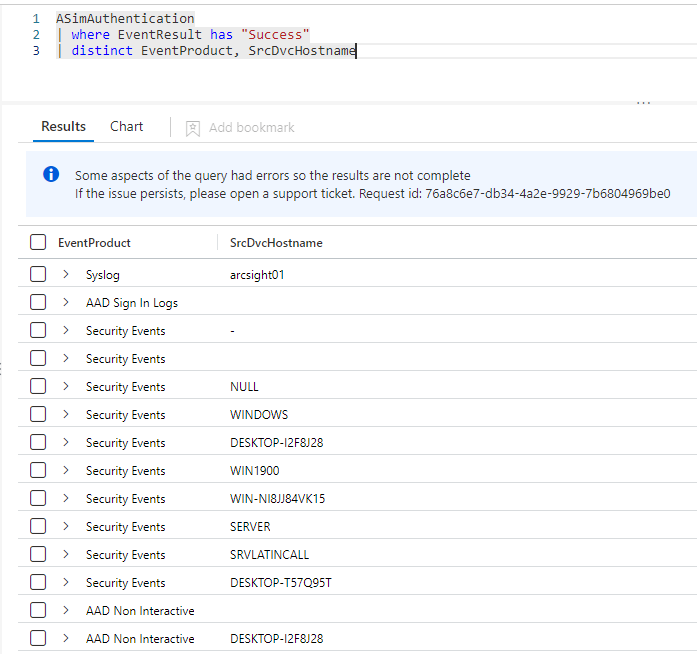Expand the Security Events WIN-NI8JJ84VK15 row
The height and width of the screenshot is (654, 697).
point(66,498)
